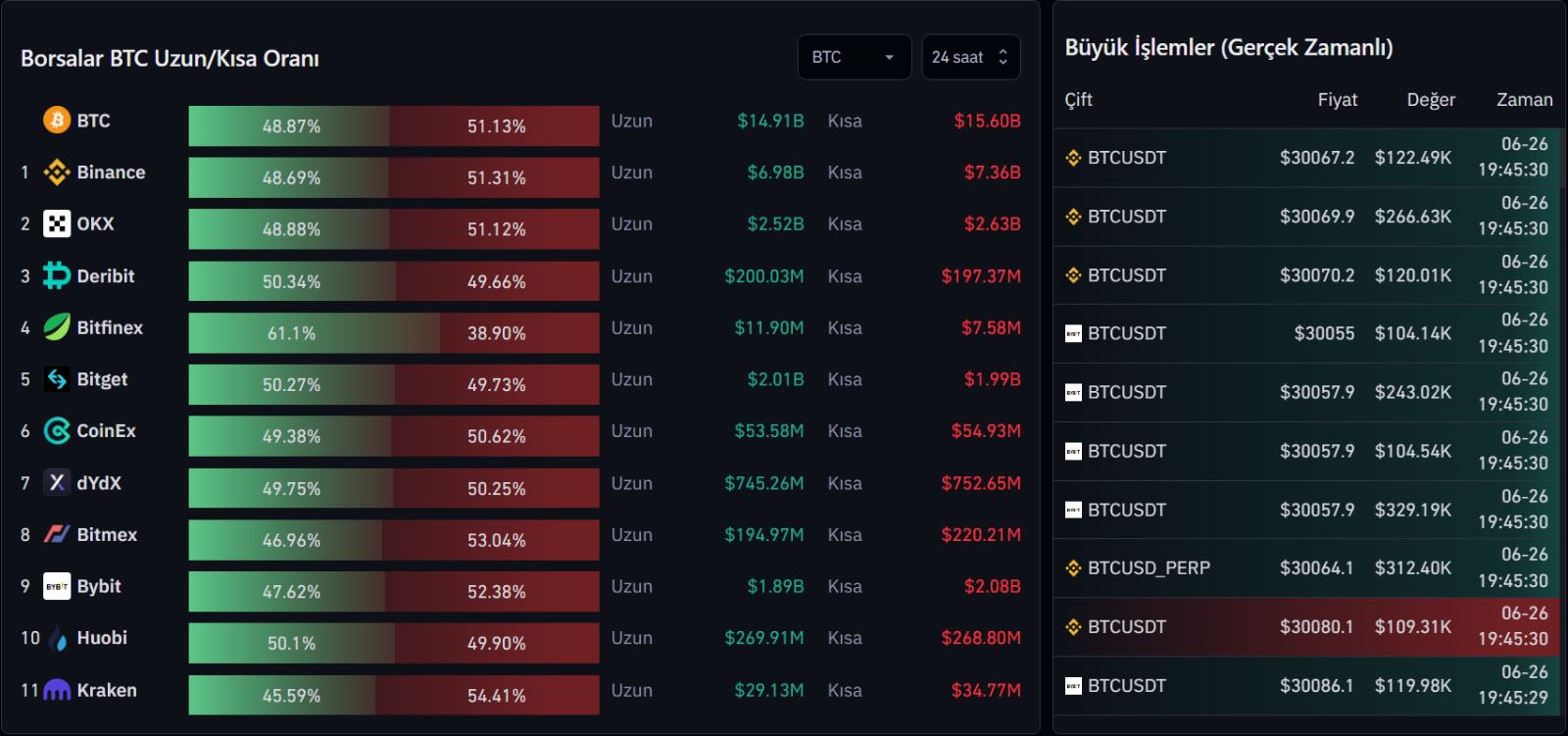Click the Zaman column header

1525,99
